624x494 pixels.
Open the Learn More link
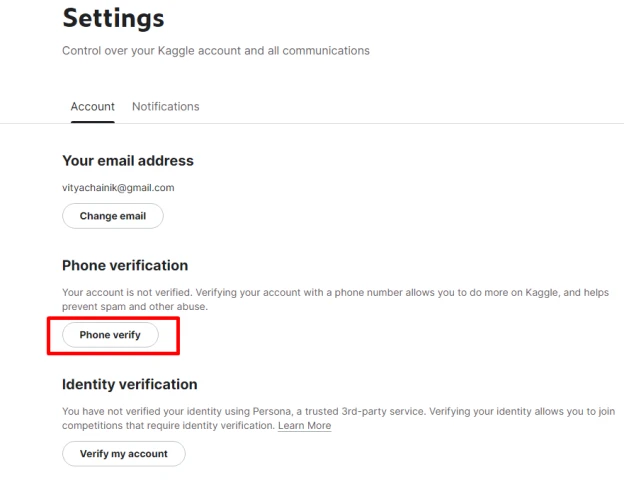point(304,426)
